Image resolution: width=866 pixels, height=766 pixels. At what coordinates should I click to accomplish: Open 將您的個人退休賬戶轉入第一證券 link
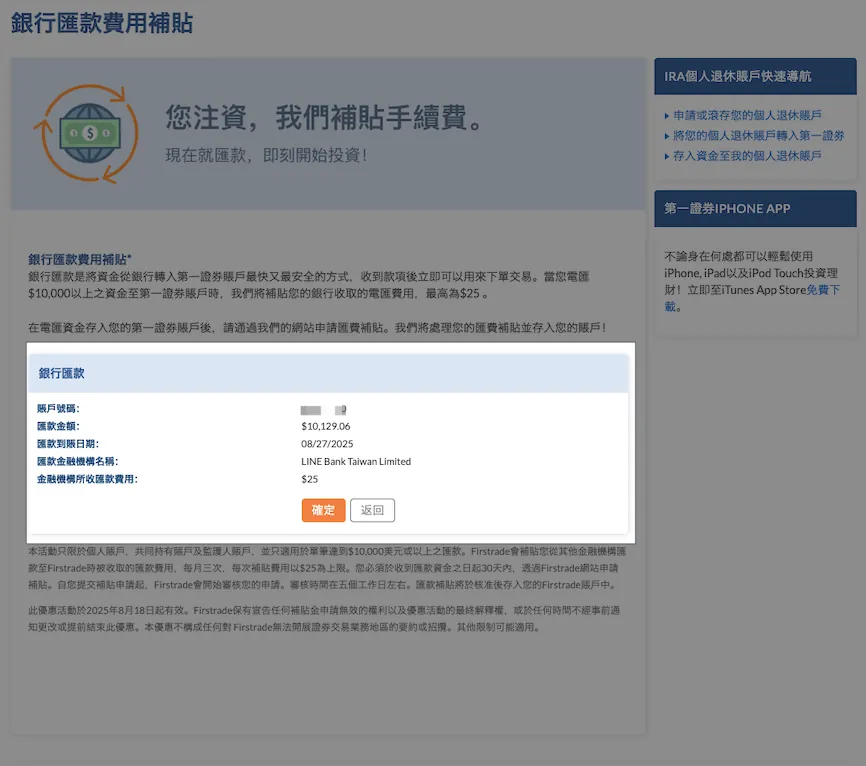[x=758, y=136]
